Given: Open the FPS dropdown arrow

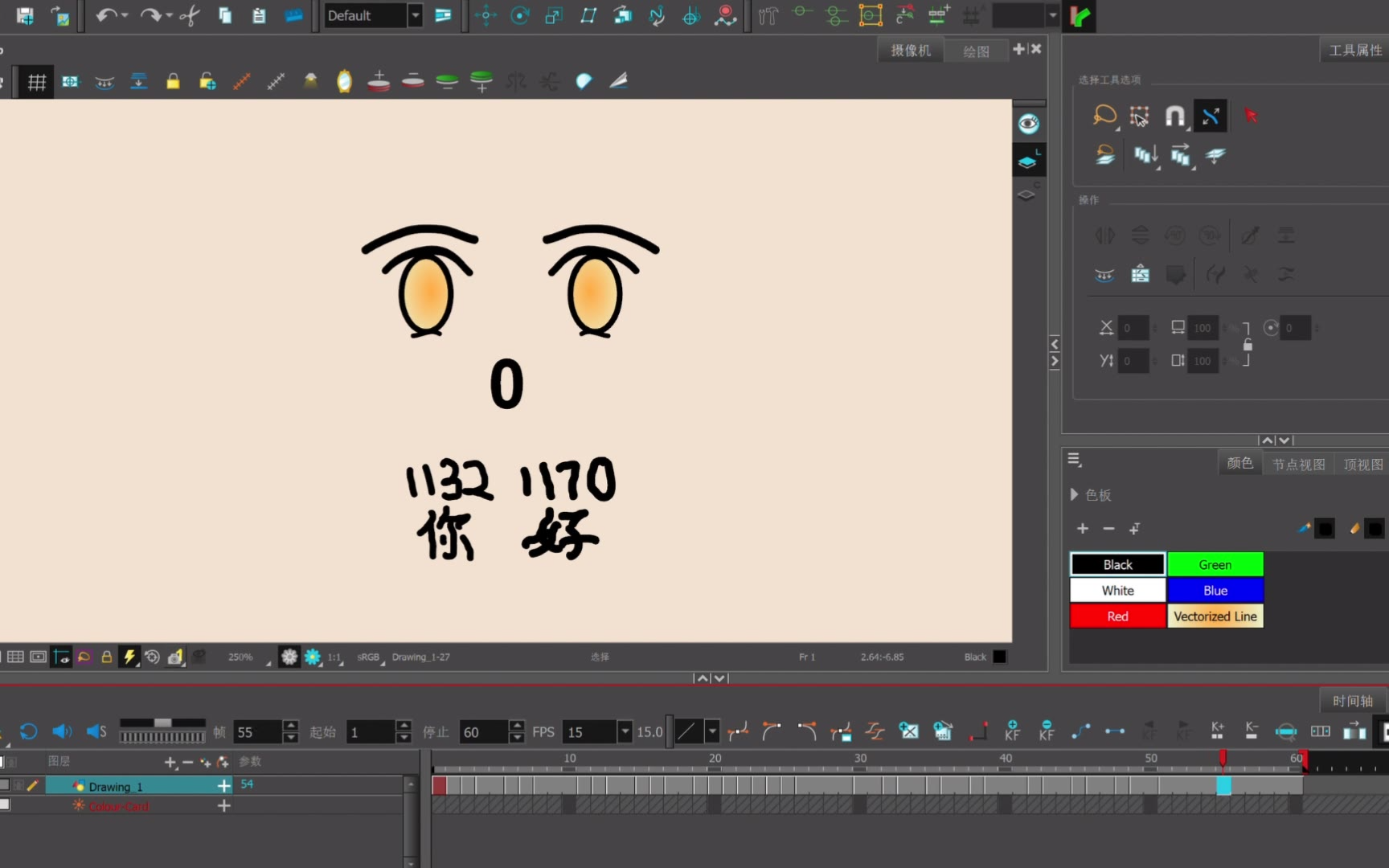Looking at the screenshot, I should (x=625, y=731).
